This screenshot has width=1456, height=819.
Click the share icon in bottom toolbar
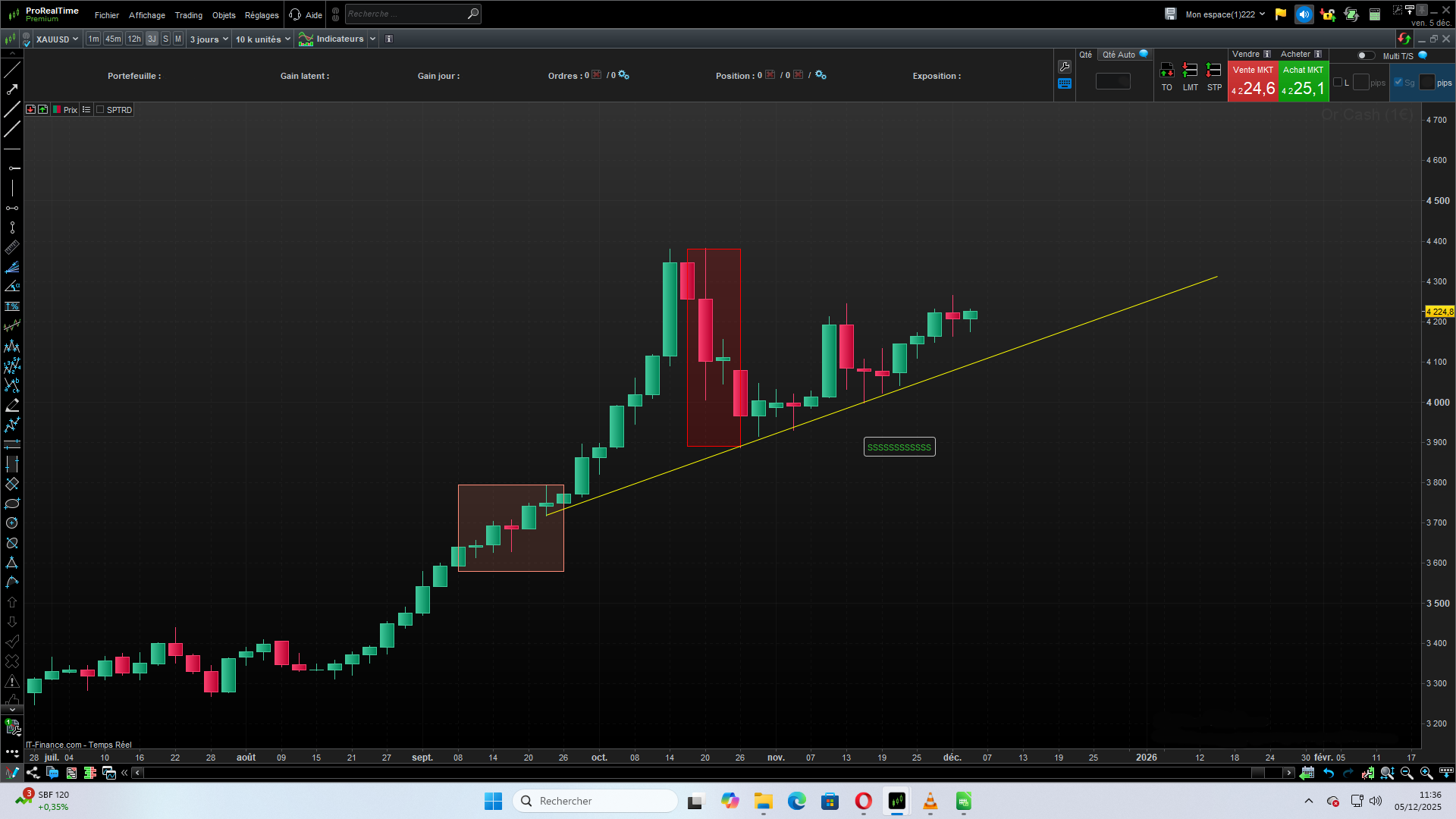pyautogui.click(x=33, y=773)
